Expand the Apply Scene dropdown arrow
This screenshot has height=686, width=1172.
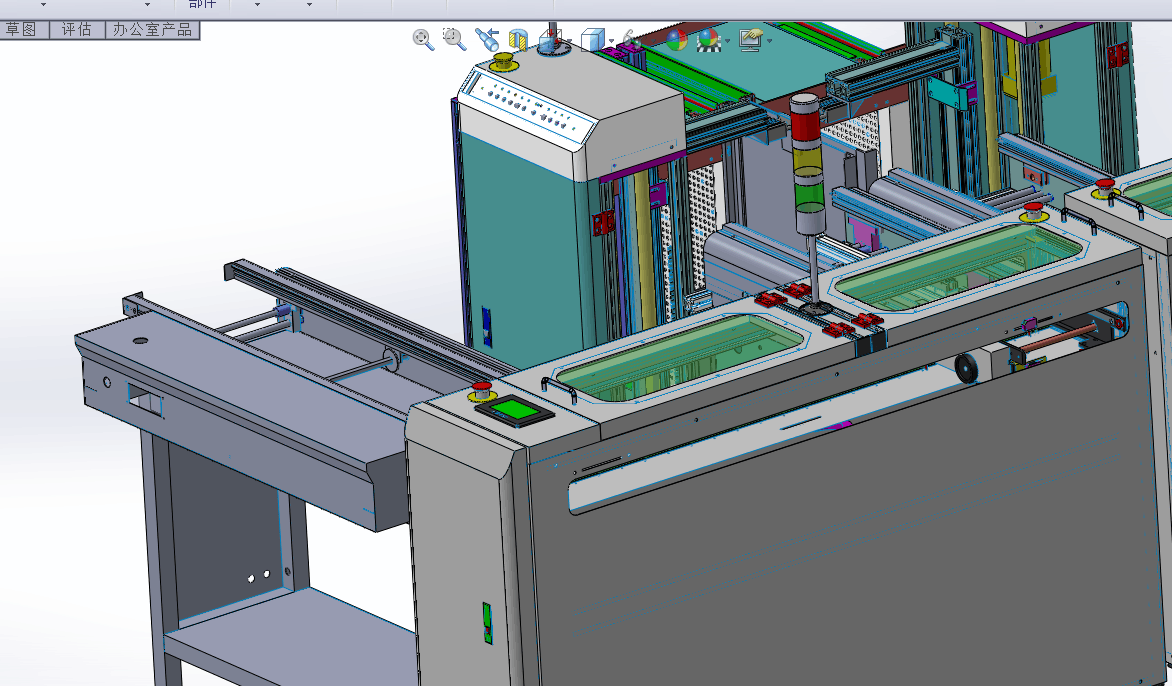(727, 41)
